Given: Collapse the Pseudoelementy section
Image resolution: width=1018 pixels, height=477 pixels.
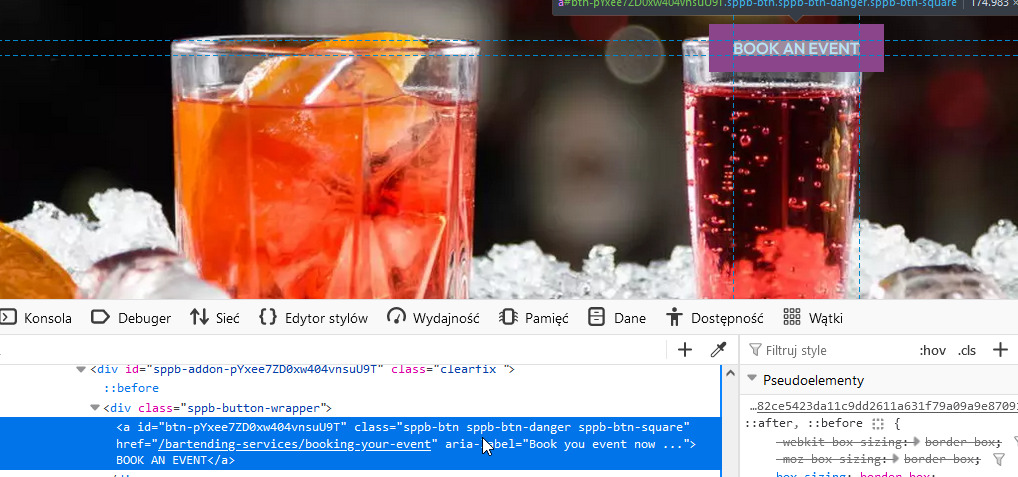Looking at the screenshot, I should point(752,380).
